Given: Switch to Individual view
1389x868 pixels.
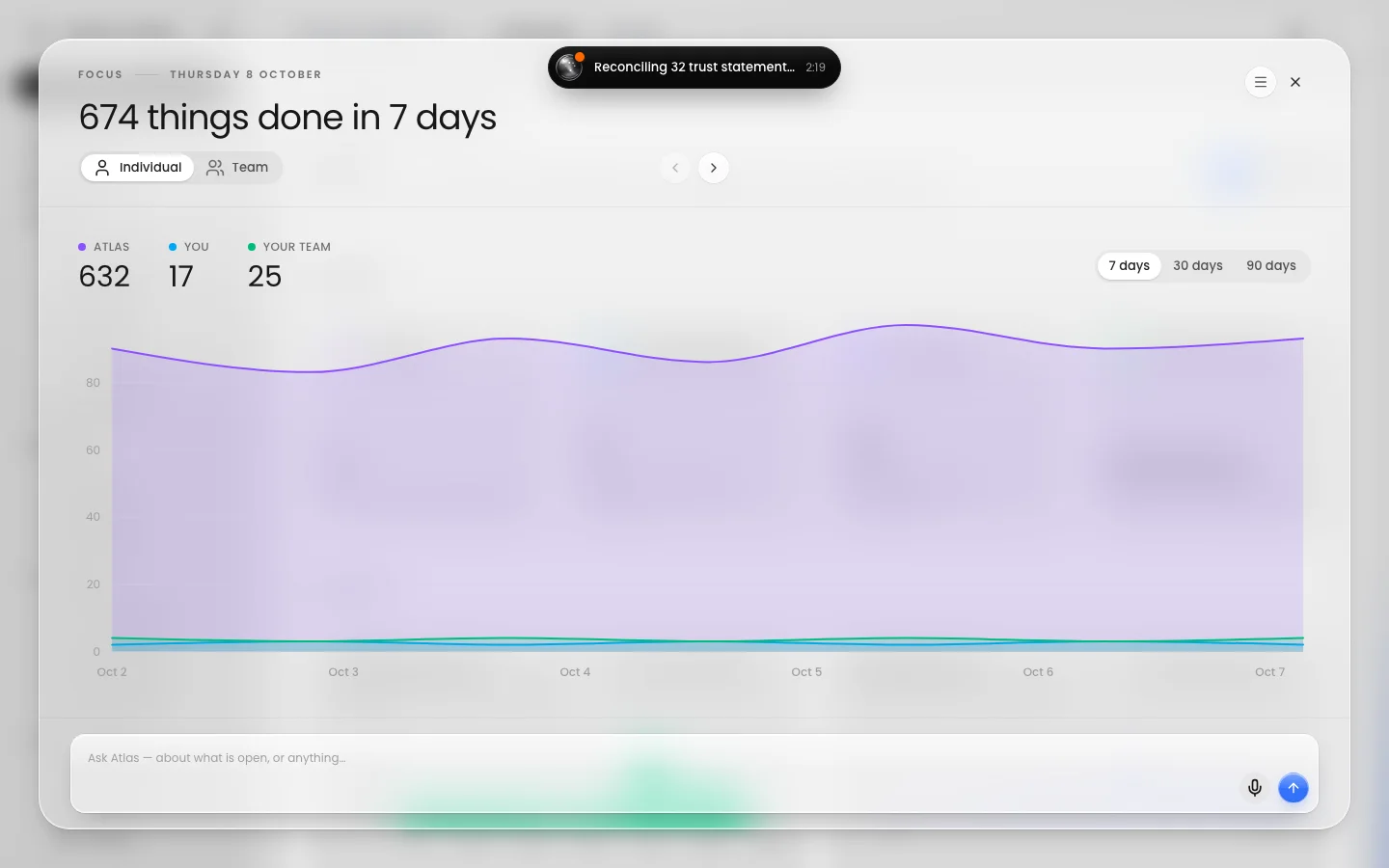Looking at the screenshot, I should pos(138,168).
